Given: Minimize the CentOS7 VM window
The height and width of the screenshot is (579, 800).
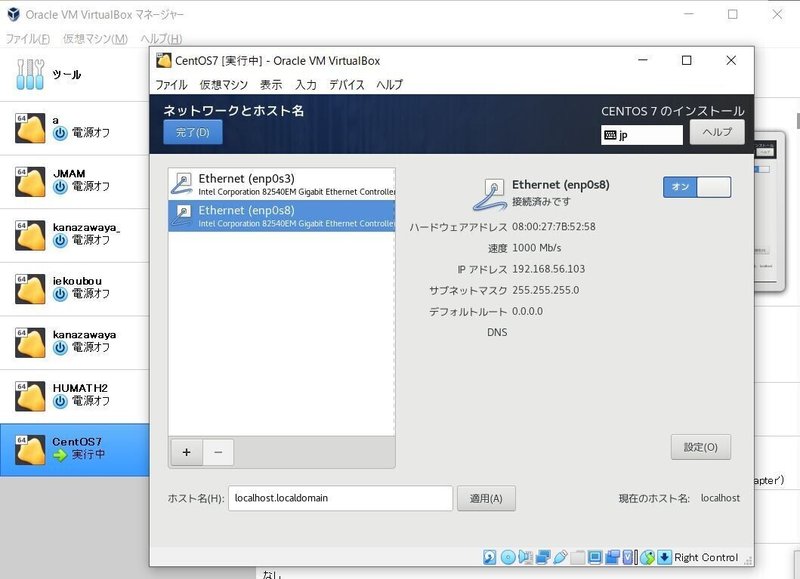Looking at the screenshot, I should 643,60.
